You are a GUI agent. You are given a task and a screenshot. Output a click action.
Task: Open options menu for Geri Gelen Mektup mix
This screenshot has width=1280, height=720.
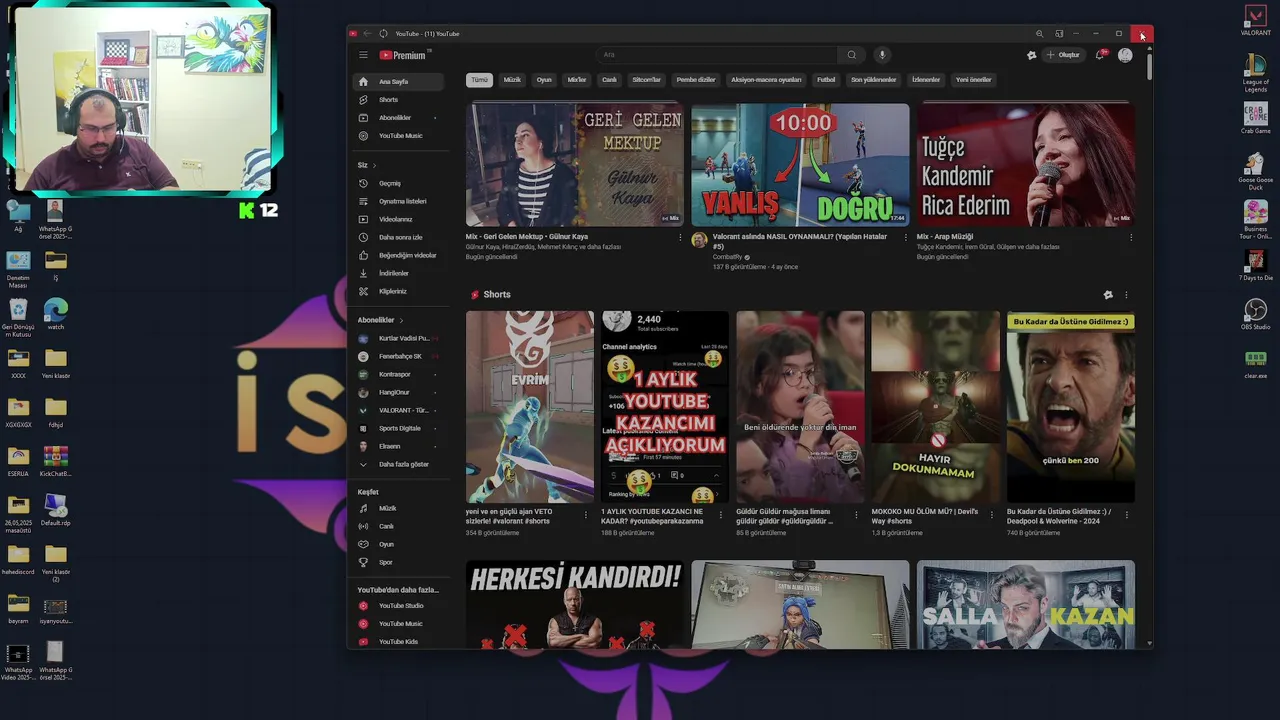pos(680,238)
